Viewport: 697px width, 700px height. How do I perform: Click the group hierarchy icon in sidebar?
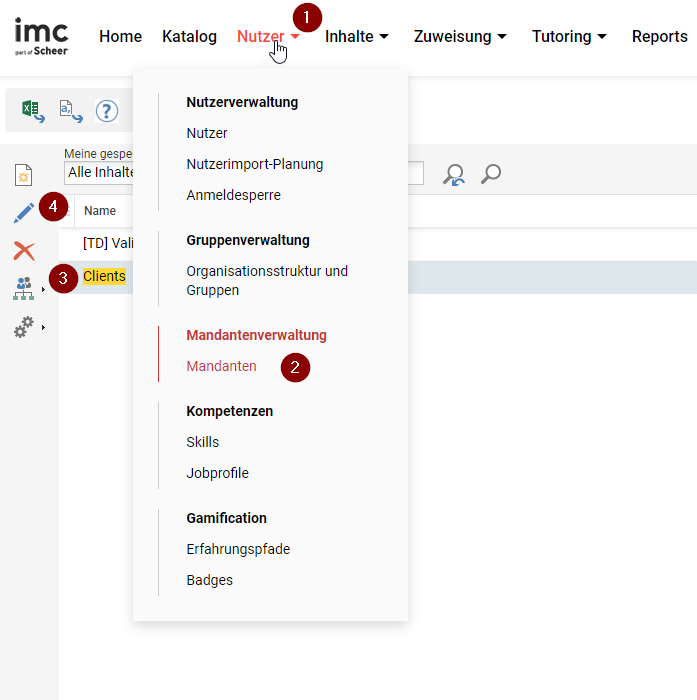coord(23,289)
